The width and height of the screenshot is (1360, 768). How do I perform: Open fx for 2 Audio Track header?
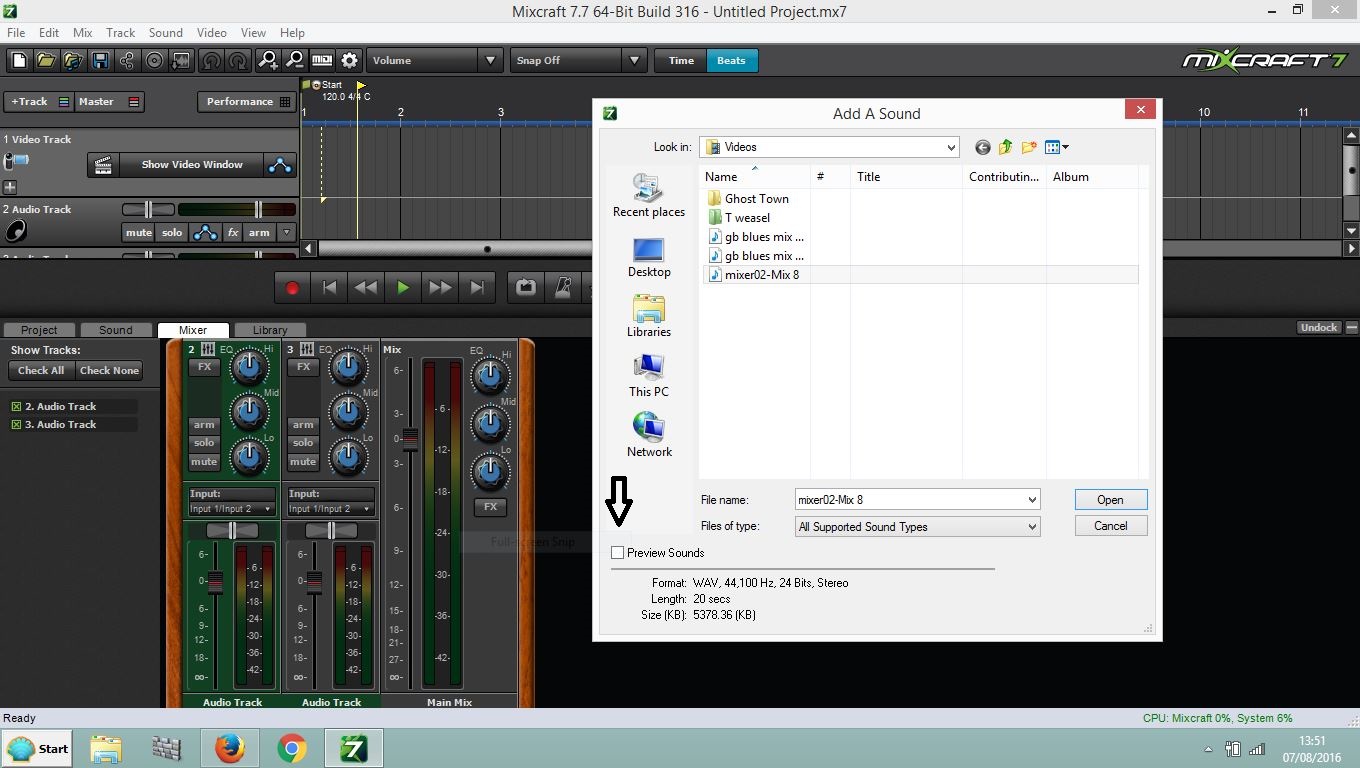point(232,233)
